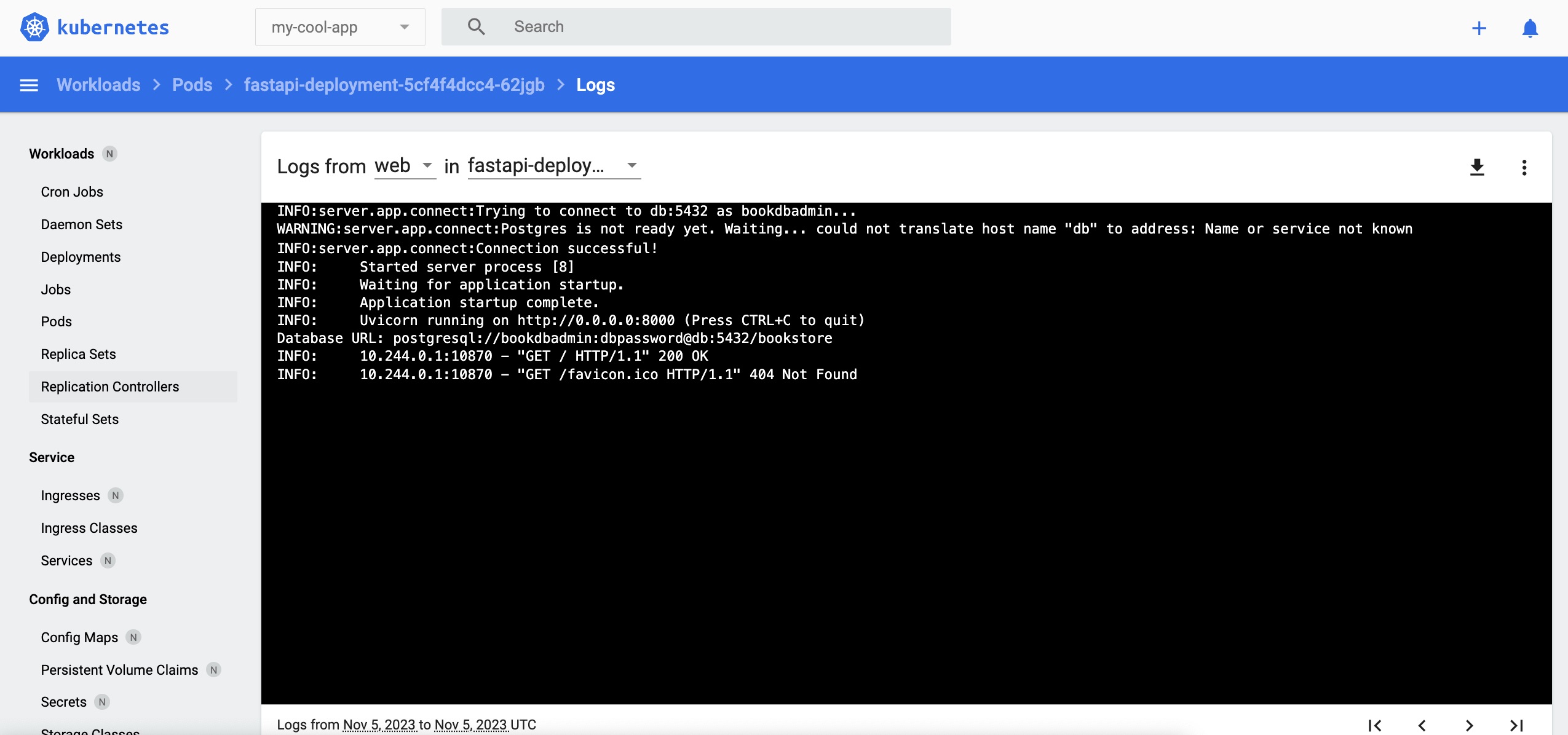Image resolution: width=1568 pixels, height=735 pixels.
Task: Open Secrets in sidebar
Action: 63,702
